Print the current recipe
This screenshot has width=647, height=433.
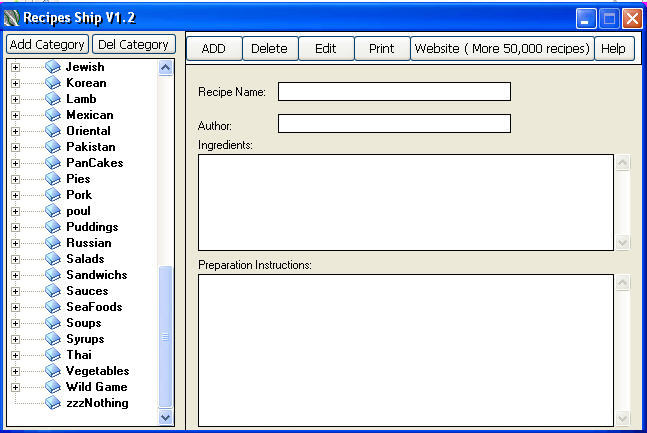[381, 49]
